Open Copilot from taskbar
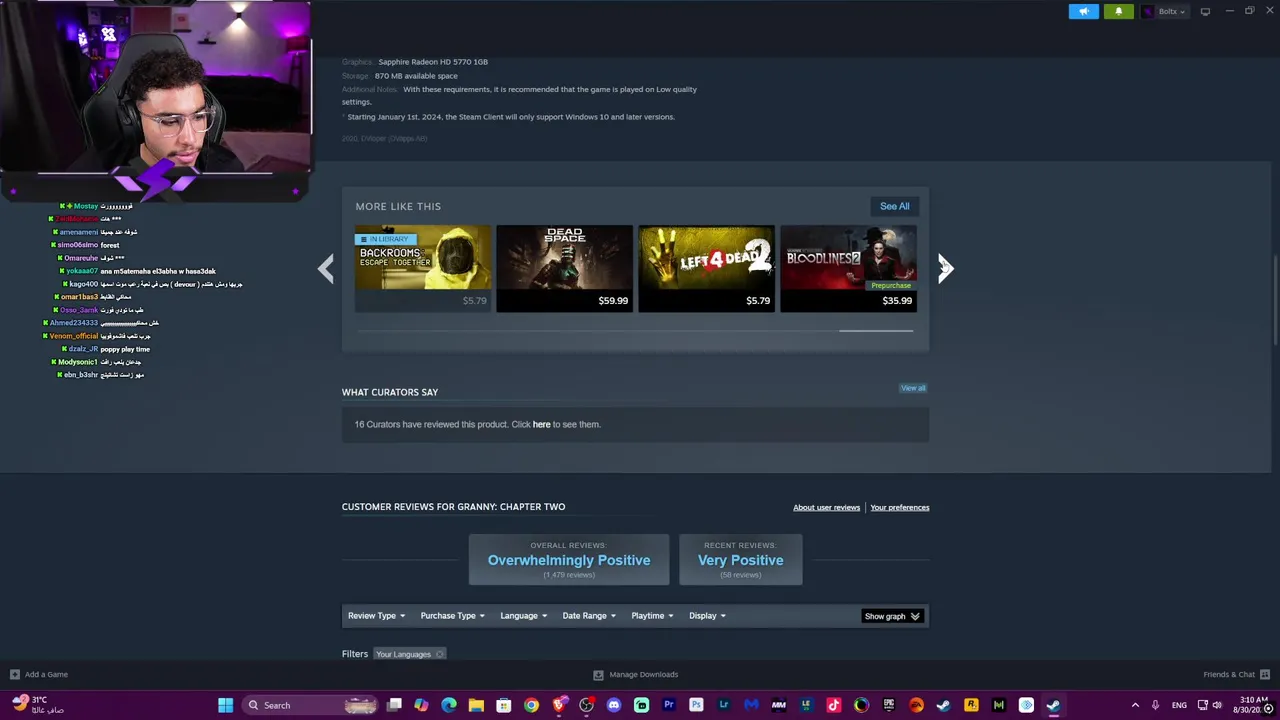Screen dimensions: 1280x720 click(x=421, y=705)
